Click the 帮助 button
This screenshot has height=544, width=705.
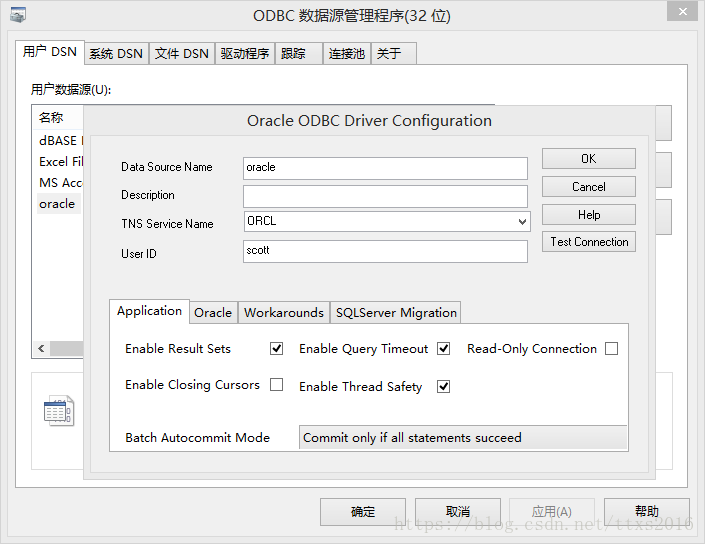click(x=647, y=512)
